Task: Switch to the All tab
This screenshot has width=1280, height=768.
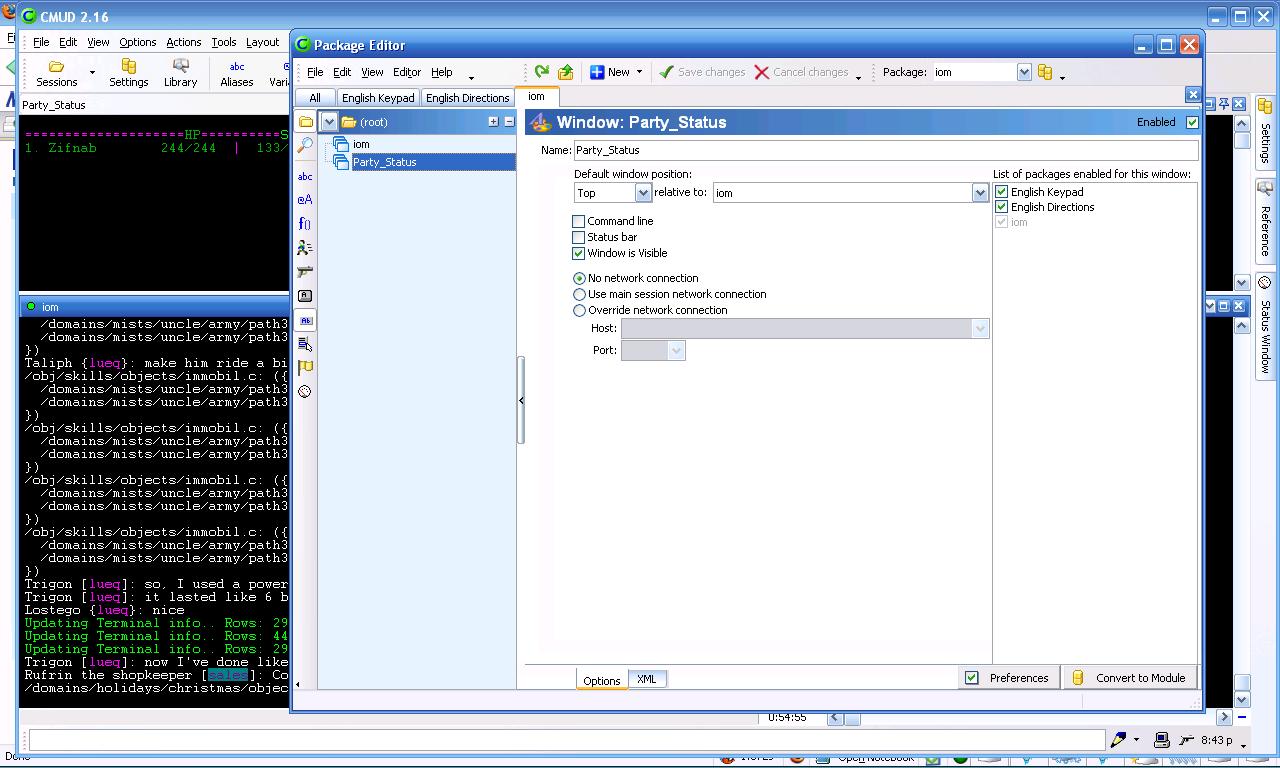Action: click(315, 98)
